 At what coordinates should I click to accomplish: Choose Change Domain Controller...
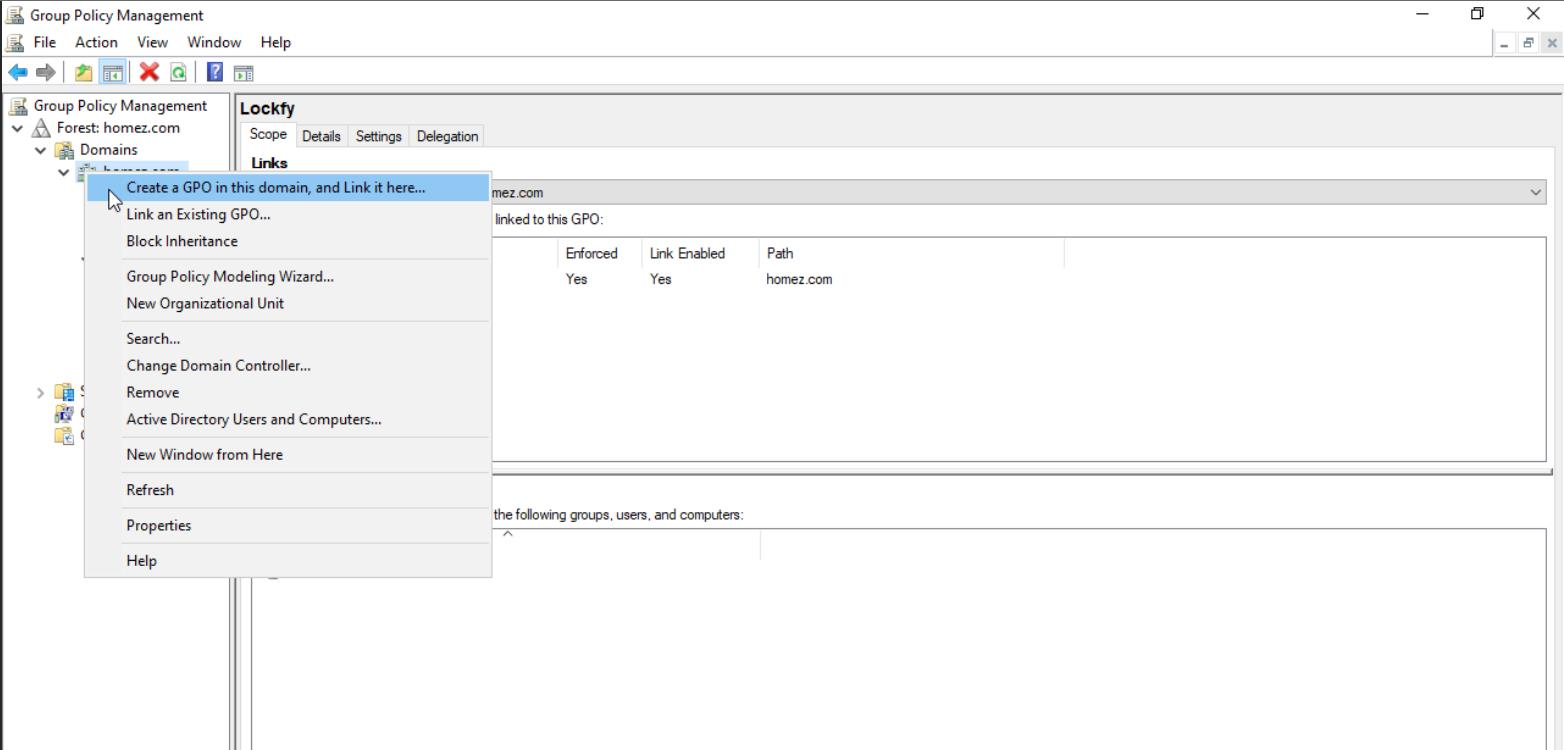point(288,365)
